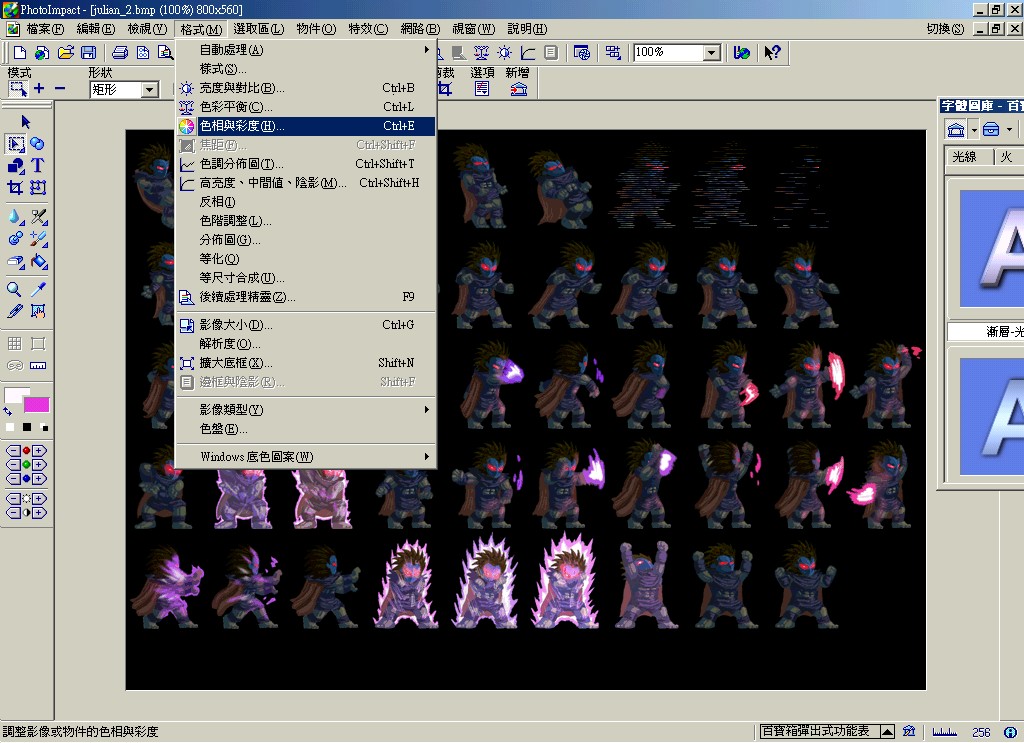Screen dimensions: 1024x743
Task: Click the New document icon
Action: click(20, 53)
